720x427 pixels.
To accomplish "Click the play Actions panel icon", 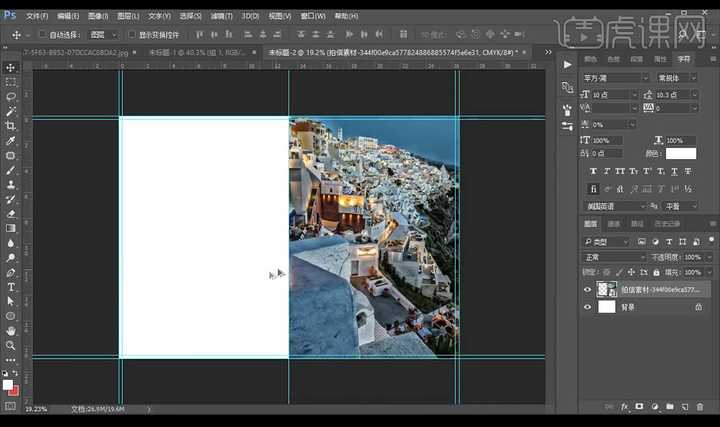I will tap(568, 65).
